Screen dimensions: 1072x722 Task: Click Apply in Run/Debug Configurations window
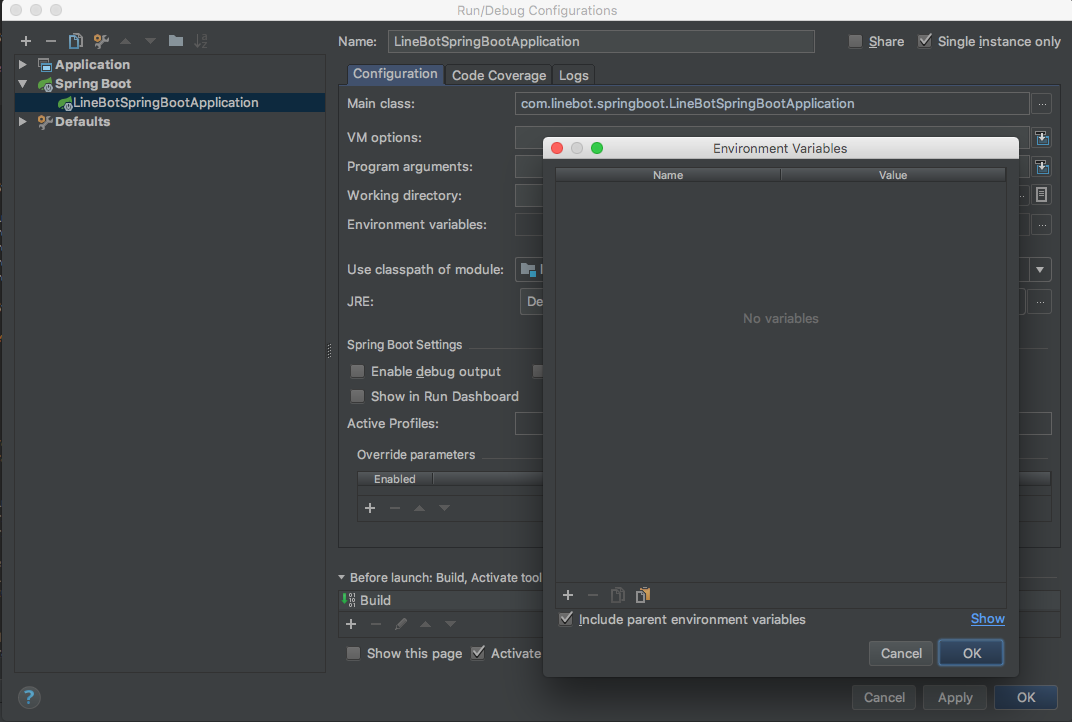tap(954, 697)
